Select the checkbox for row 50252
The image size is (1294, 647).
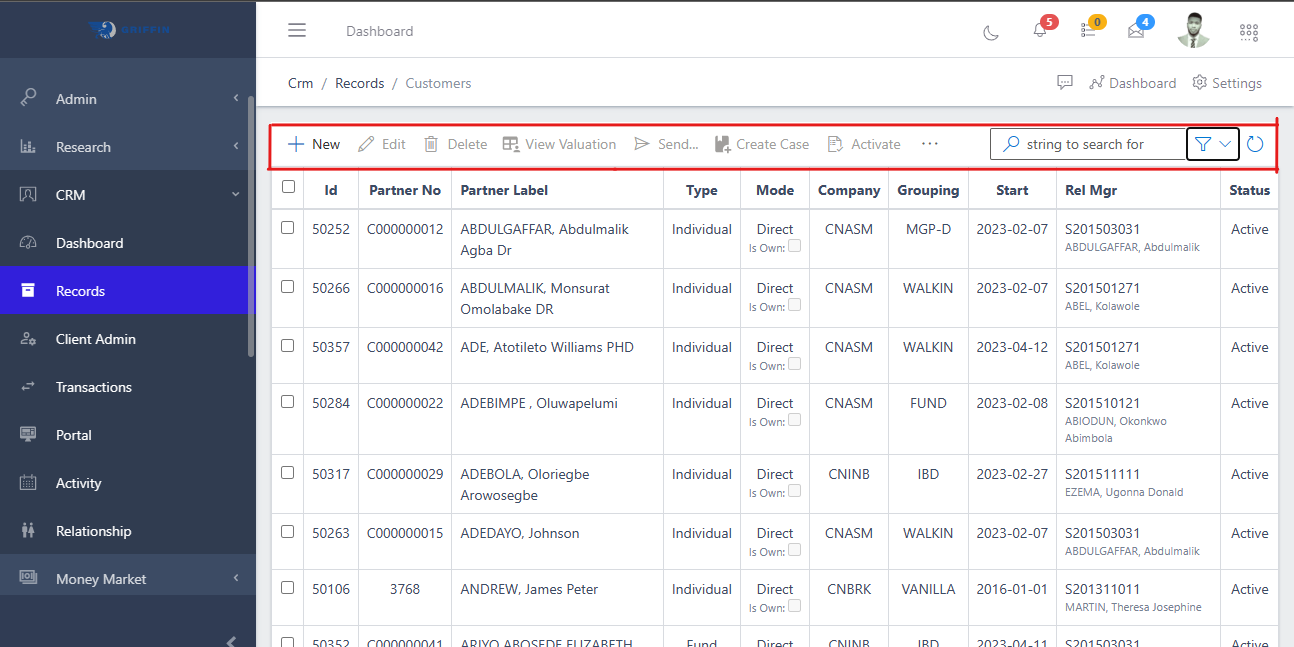coord(288,228)
